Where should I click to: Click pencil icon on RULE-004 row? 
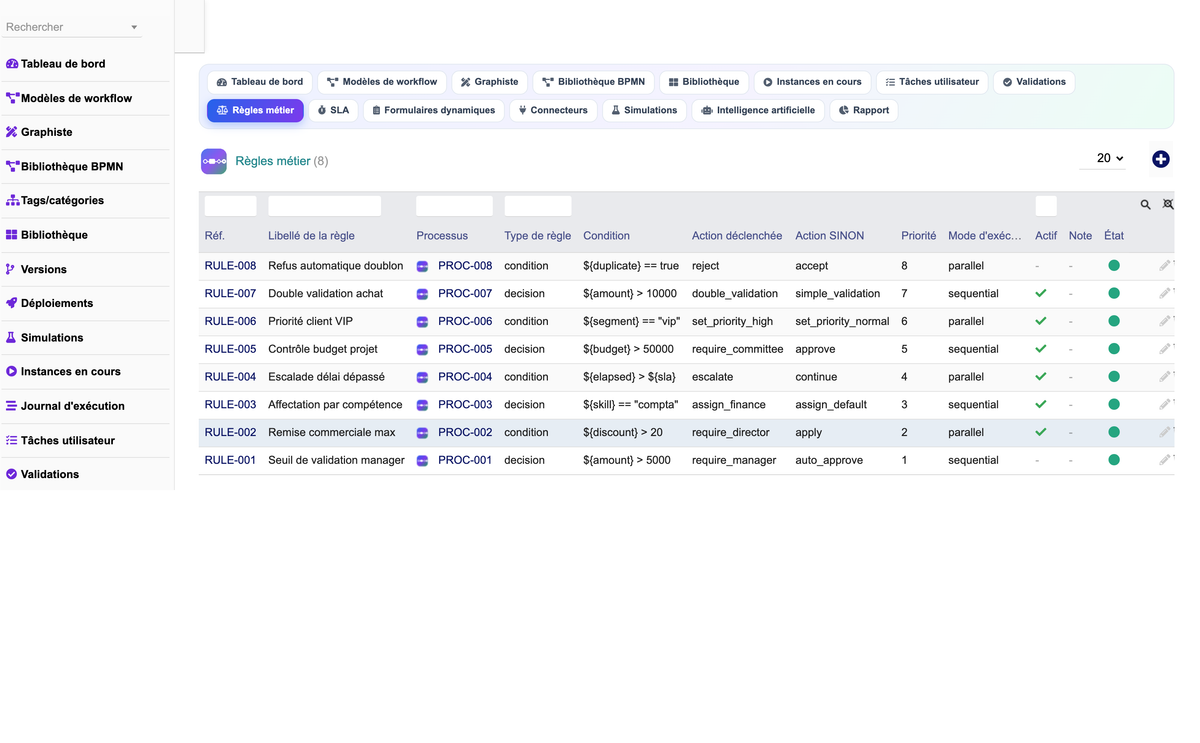pyautogui.click(x=1164, y=377)
